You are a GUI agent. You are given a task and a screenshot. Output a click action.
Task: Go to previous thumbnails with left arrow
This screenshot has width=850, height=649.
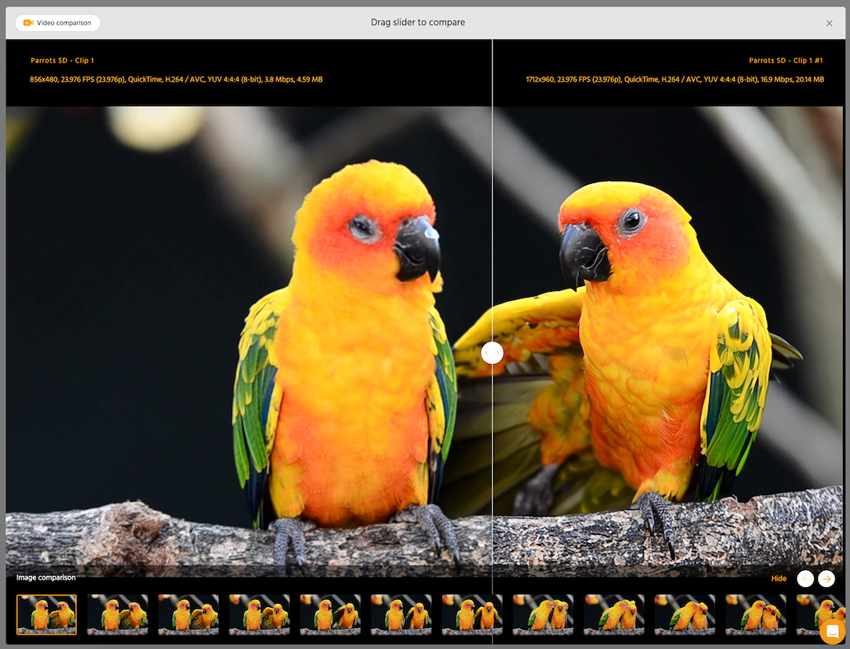[x=806, y=579]
